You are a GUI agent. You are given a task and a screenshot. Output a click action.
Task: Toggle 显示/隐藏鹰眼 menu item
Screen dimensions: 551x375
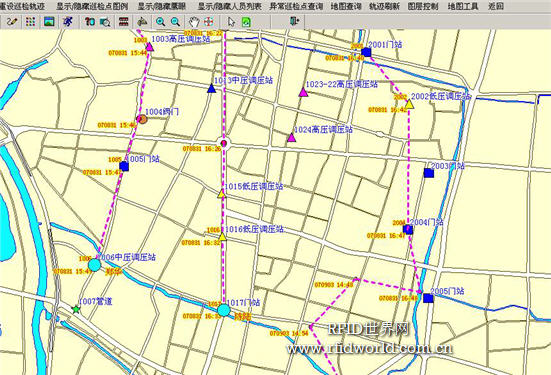coord(161,6)
